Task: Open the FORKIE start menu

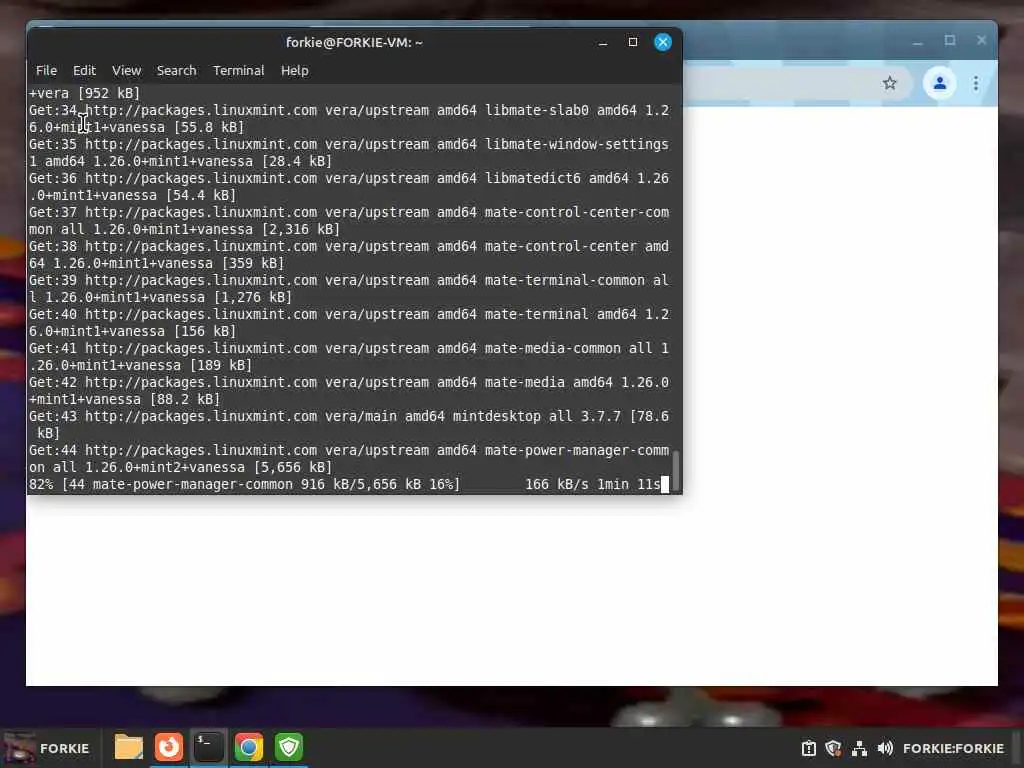Action: click(x=47, y=748)
